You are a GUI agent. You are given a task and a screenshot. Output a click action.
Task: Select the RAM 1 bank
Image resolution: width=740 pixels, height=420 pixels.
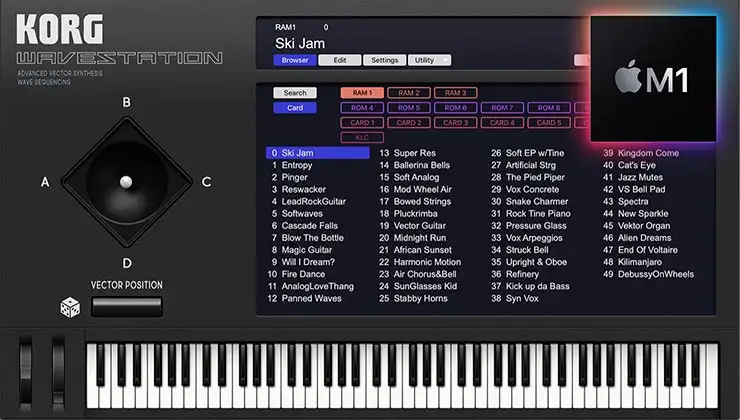[362, 93]
